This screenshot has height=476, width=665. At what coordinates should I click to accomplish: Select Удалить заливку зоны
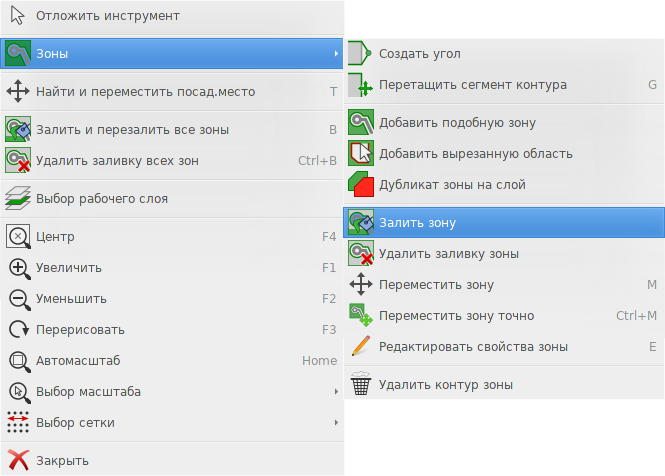pos(504,253)
